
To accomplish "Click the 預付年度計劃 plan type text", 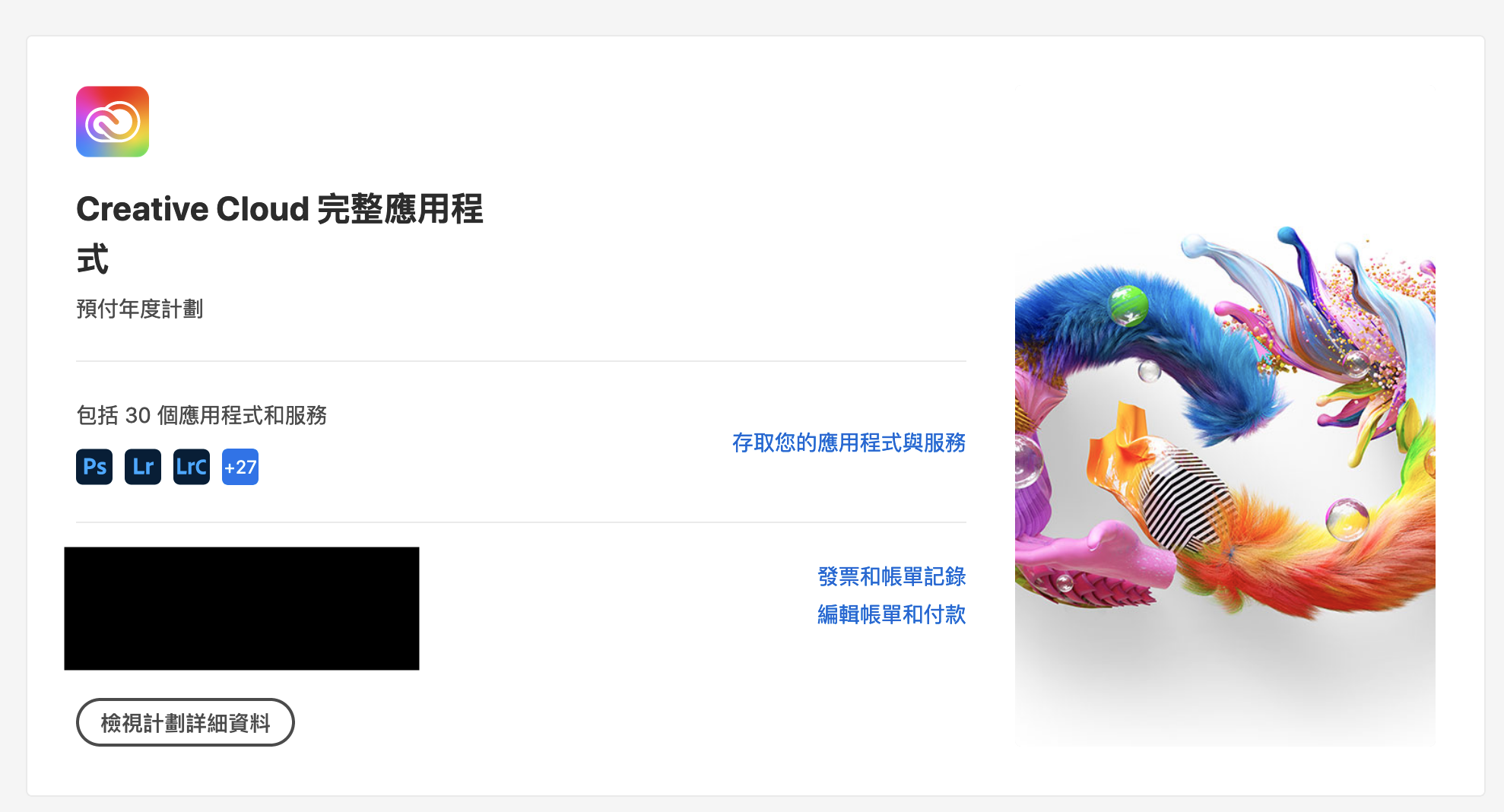I will (x=140, y=309).
